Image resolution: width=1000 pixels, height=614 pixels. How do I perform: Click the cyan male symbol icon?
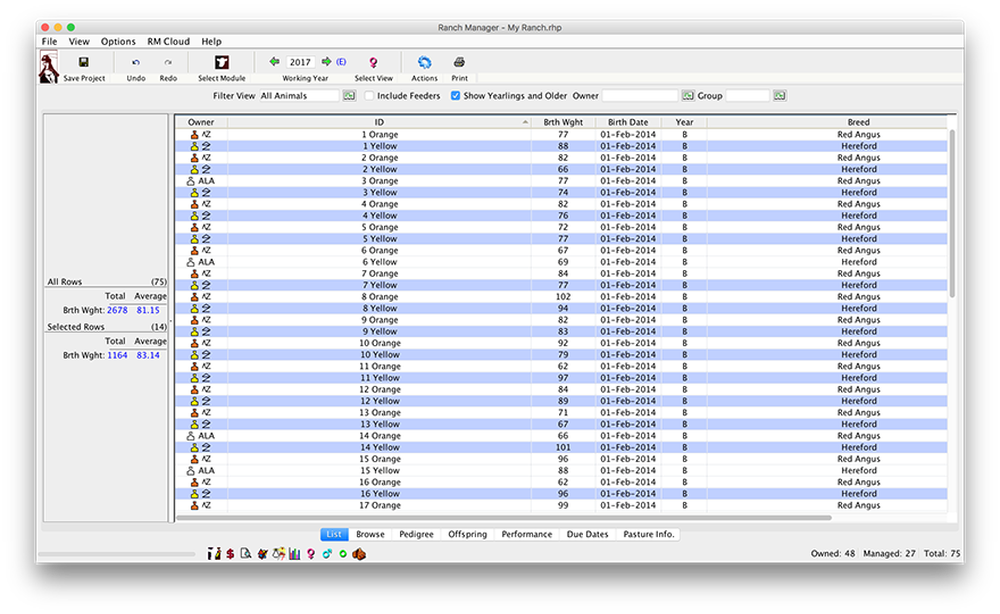pyautogui.click(x=327, y=553)
